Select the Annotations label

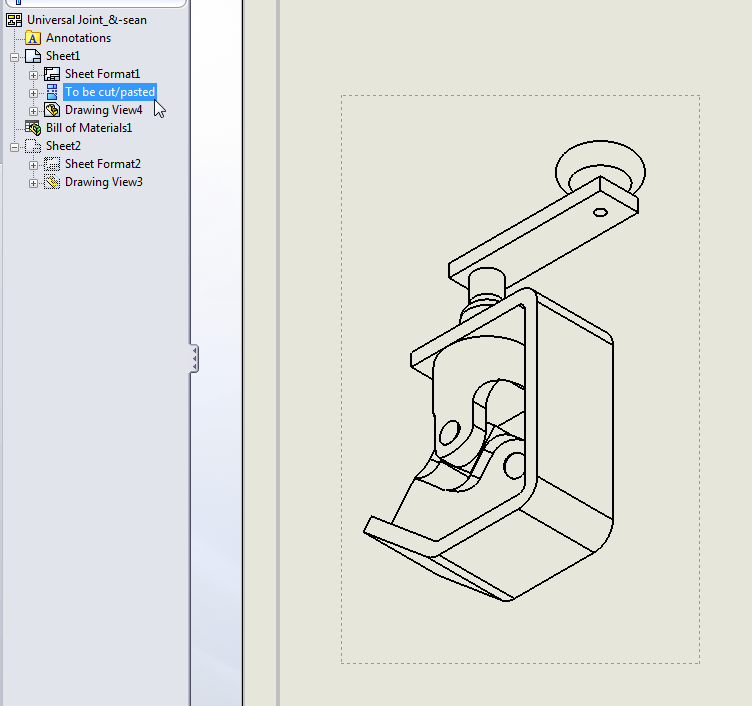pos(78,38)
